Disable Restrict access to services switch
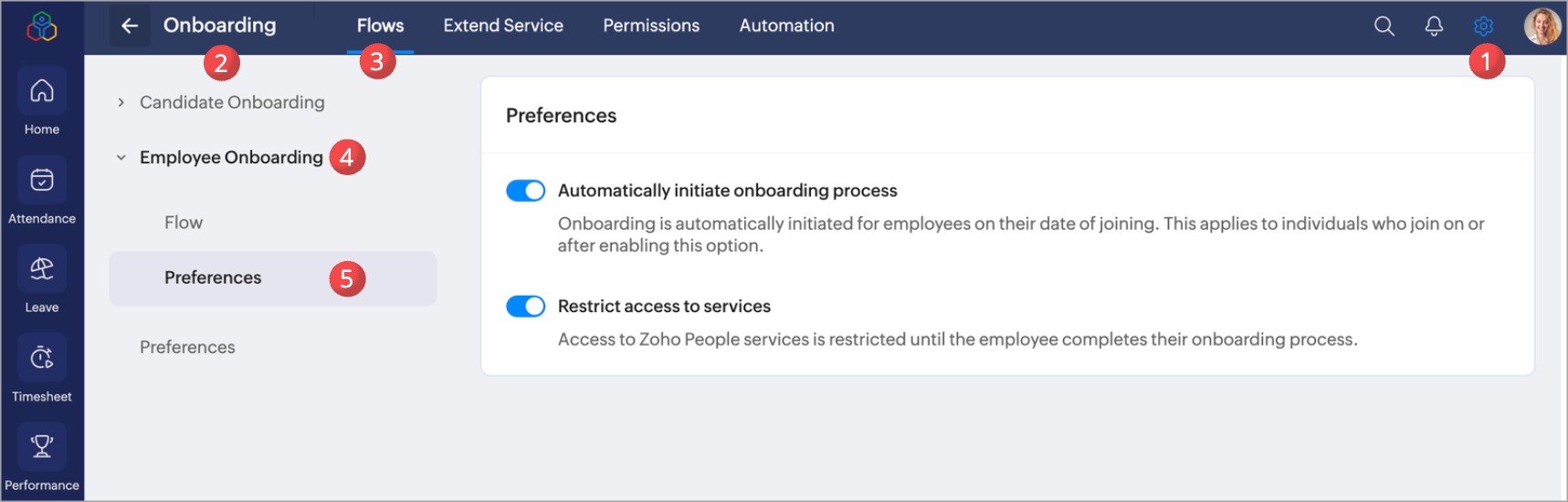 click(526, 306)
